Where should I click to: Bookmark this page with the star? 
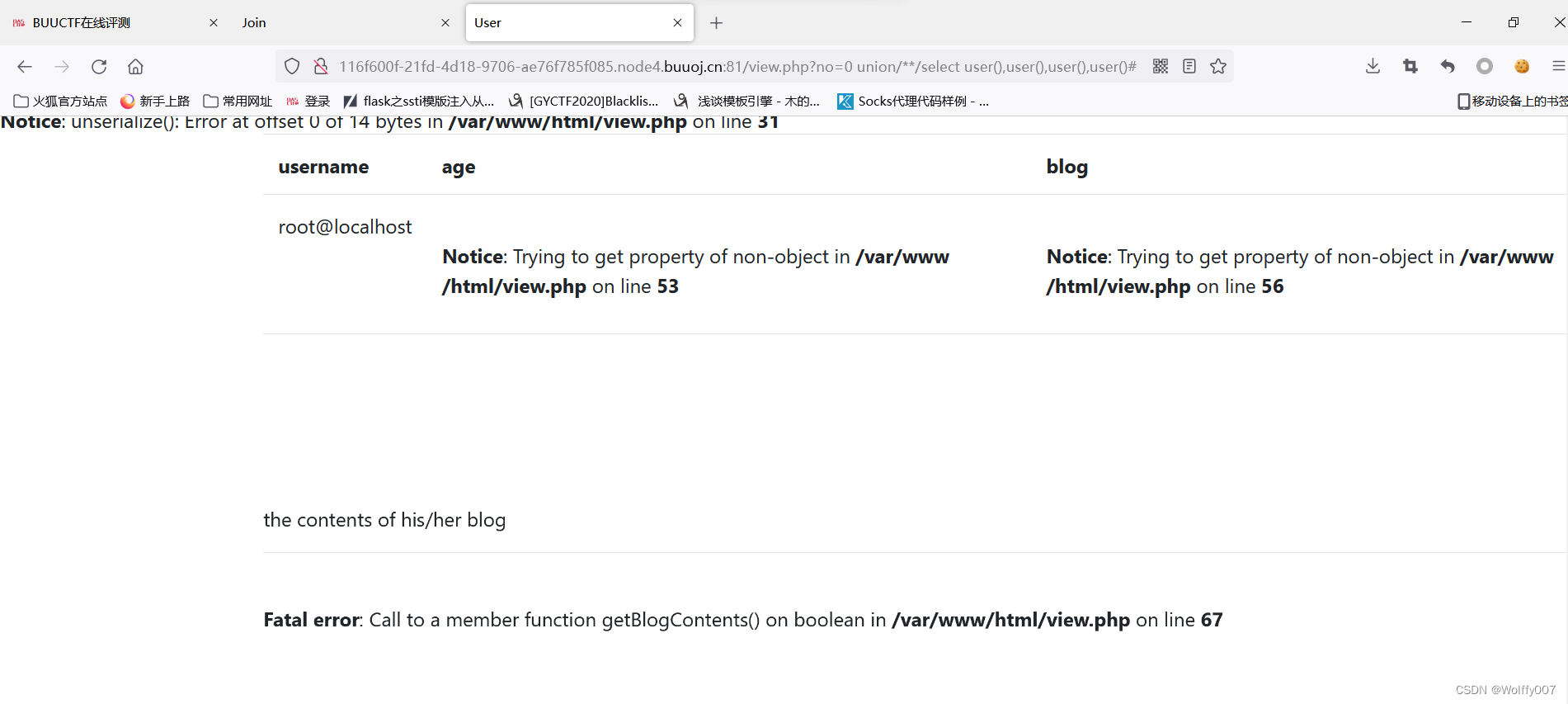[x=1218, y=67]
